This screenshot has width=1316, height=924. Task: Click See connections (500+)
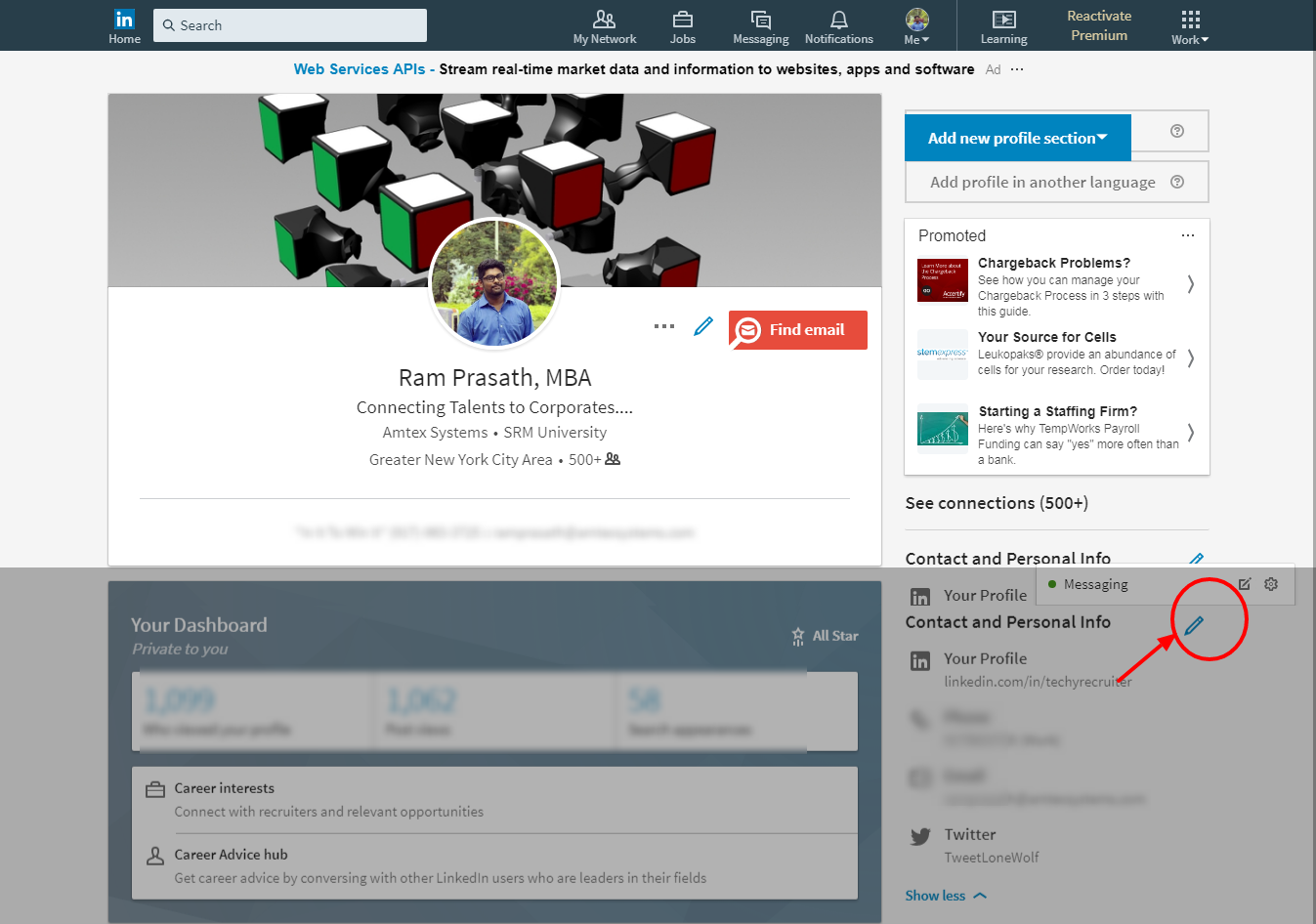[997, 503]
